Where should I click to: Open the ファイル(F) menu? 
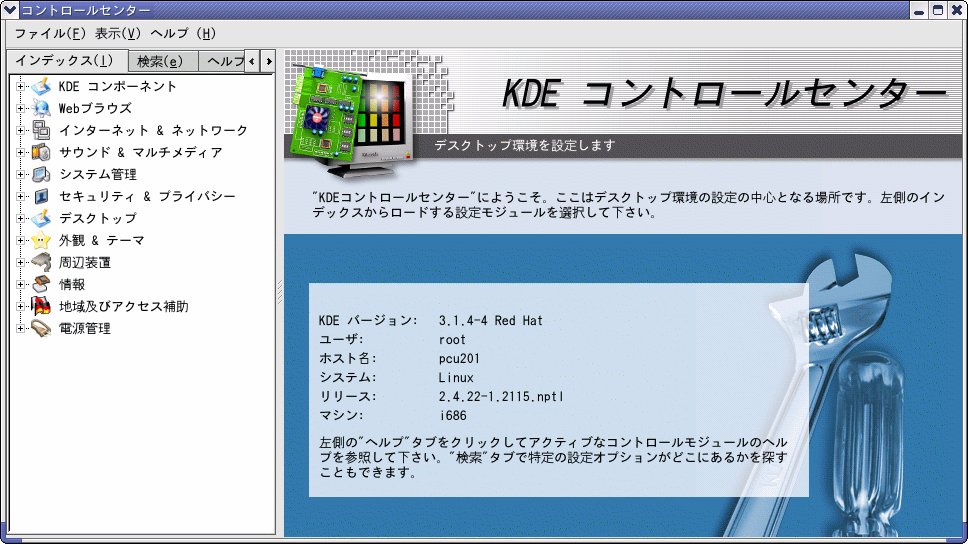51,33
